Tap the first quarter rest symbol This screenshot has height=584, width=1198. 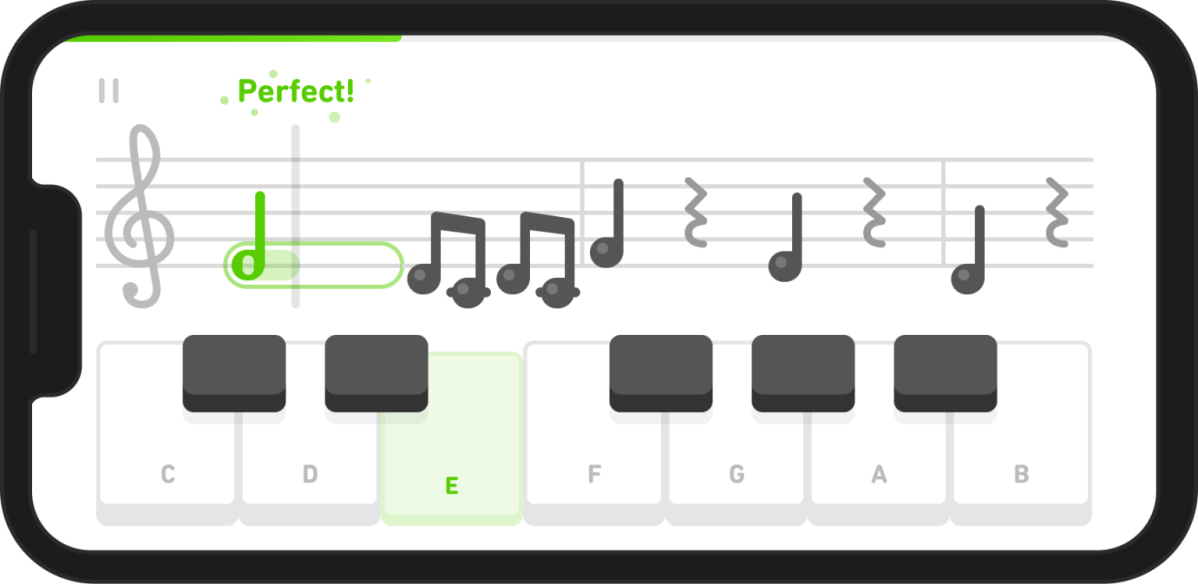click(695, 213)
